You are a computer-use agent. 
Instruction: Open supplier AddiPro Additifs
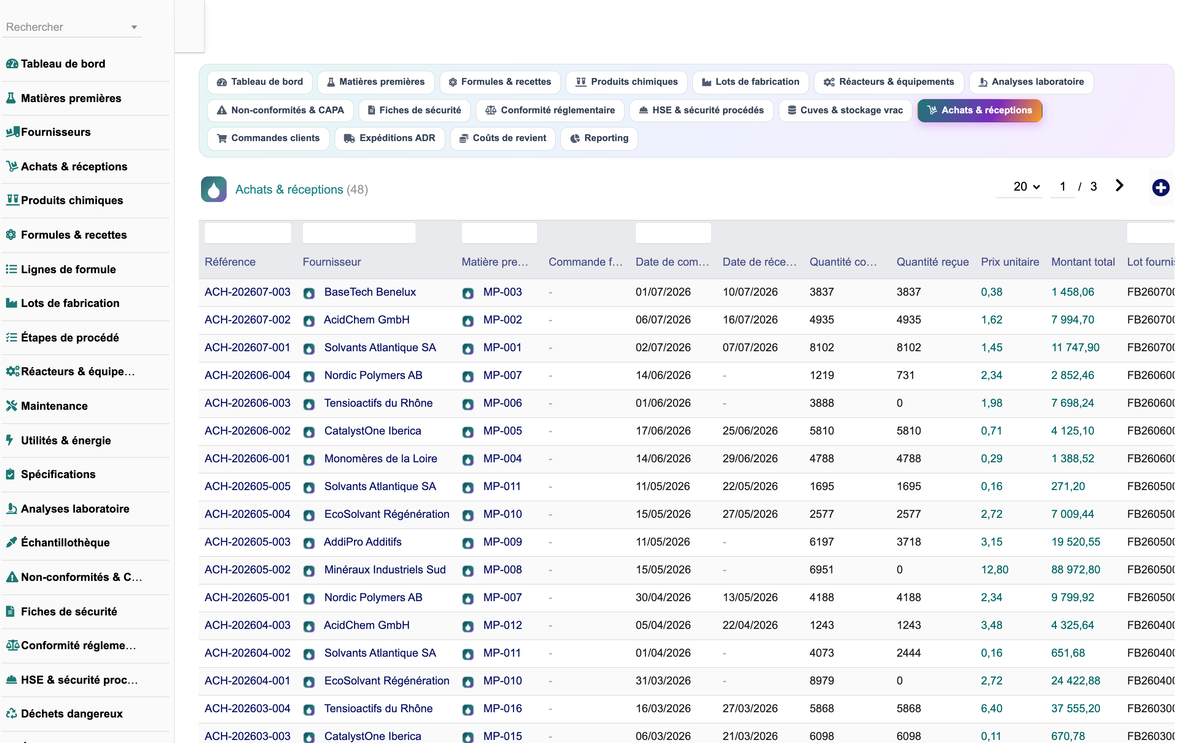pyautogui.click(x=363, y=542)
